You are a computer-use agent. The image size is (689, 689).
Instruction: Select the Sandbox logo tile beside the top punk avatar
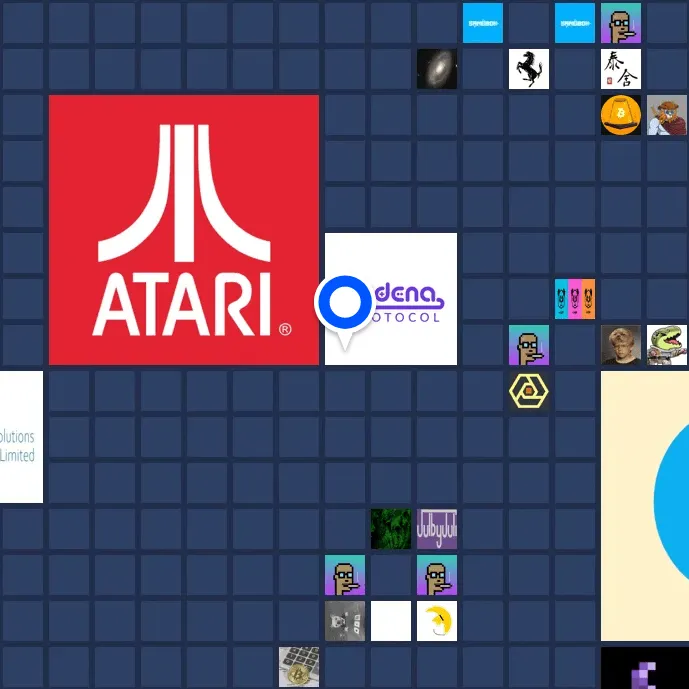pos(575,23)
